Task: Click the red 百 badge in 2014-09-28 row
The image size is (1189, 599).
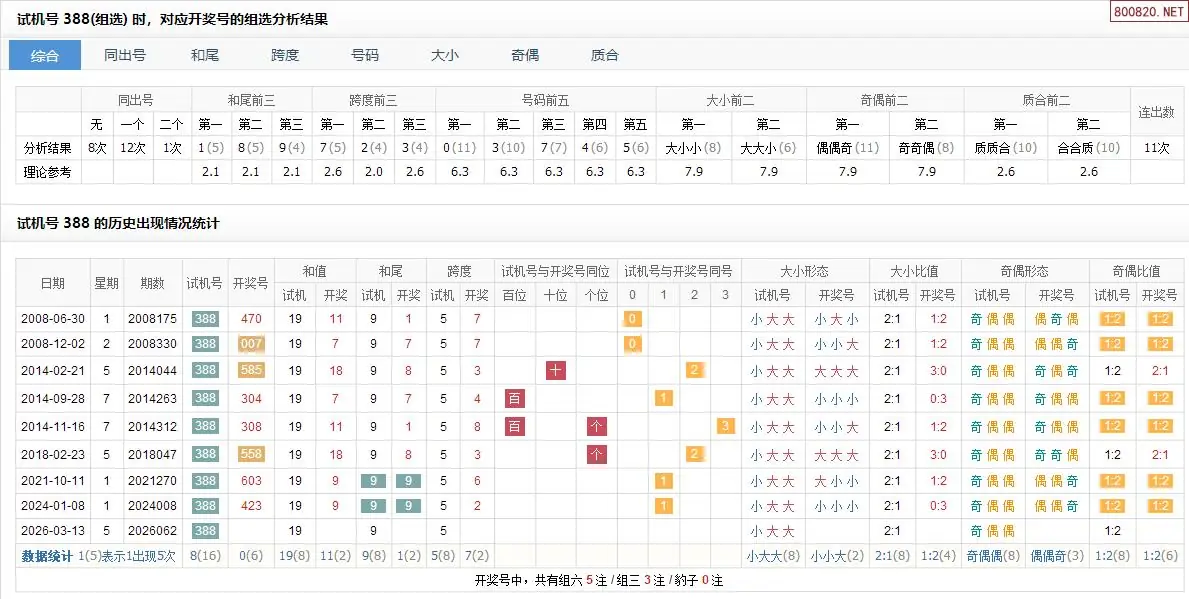Action: (515, 398)
